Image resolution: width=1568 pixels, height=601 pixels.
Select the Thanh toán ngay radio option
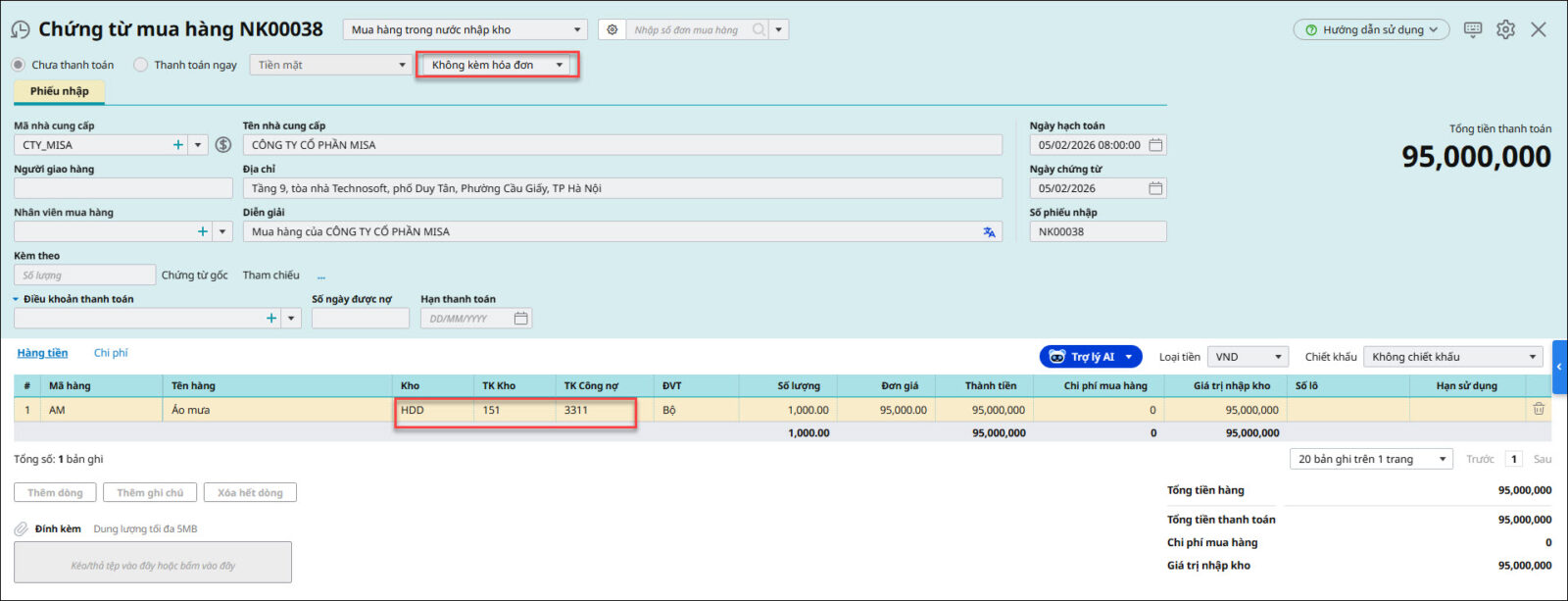pyautogui.click(x=141, y=65)
